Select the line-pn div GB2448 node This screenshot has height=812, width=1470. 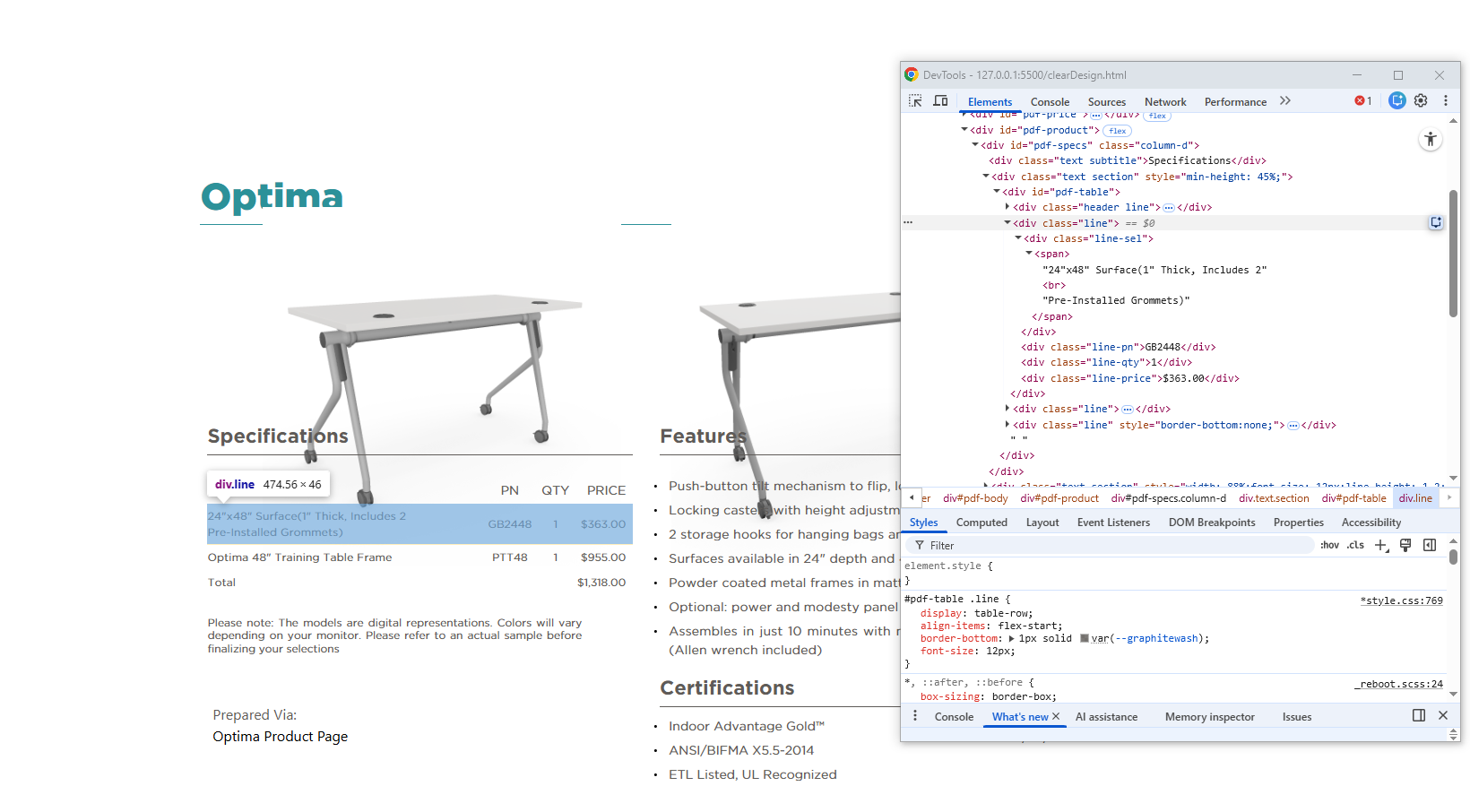point(1119,347)
